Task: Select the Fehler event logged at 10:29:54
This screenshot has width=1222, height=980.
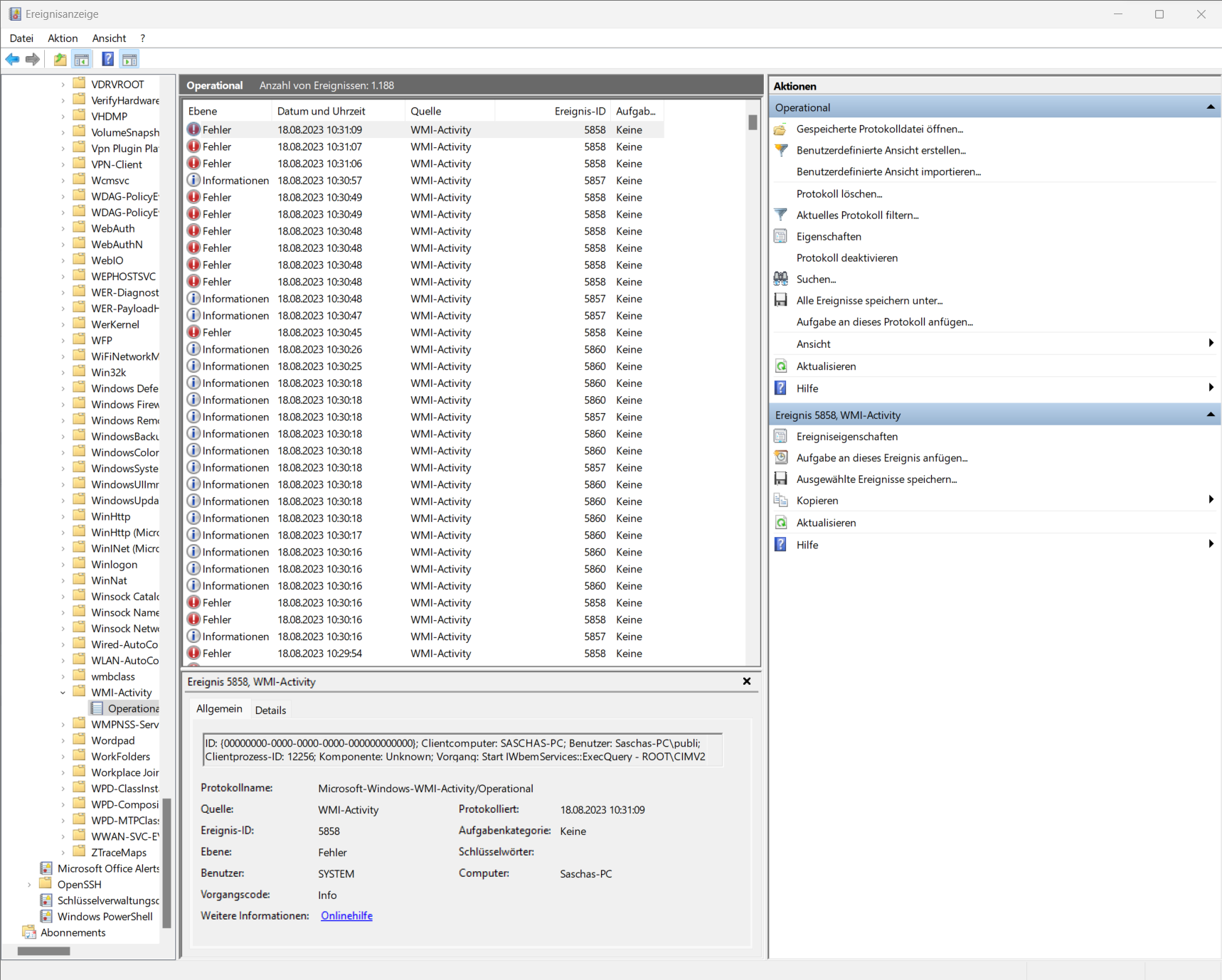Action: (424, 654)
